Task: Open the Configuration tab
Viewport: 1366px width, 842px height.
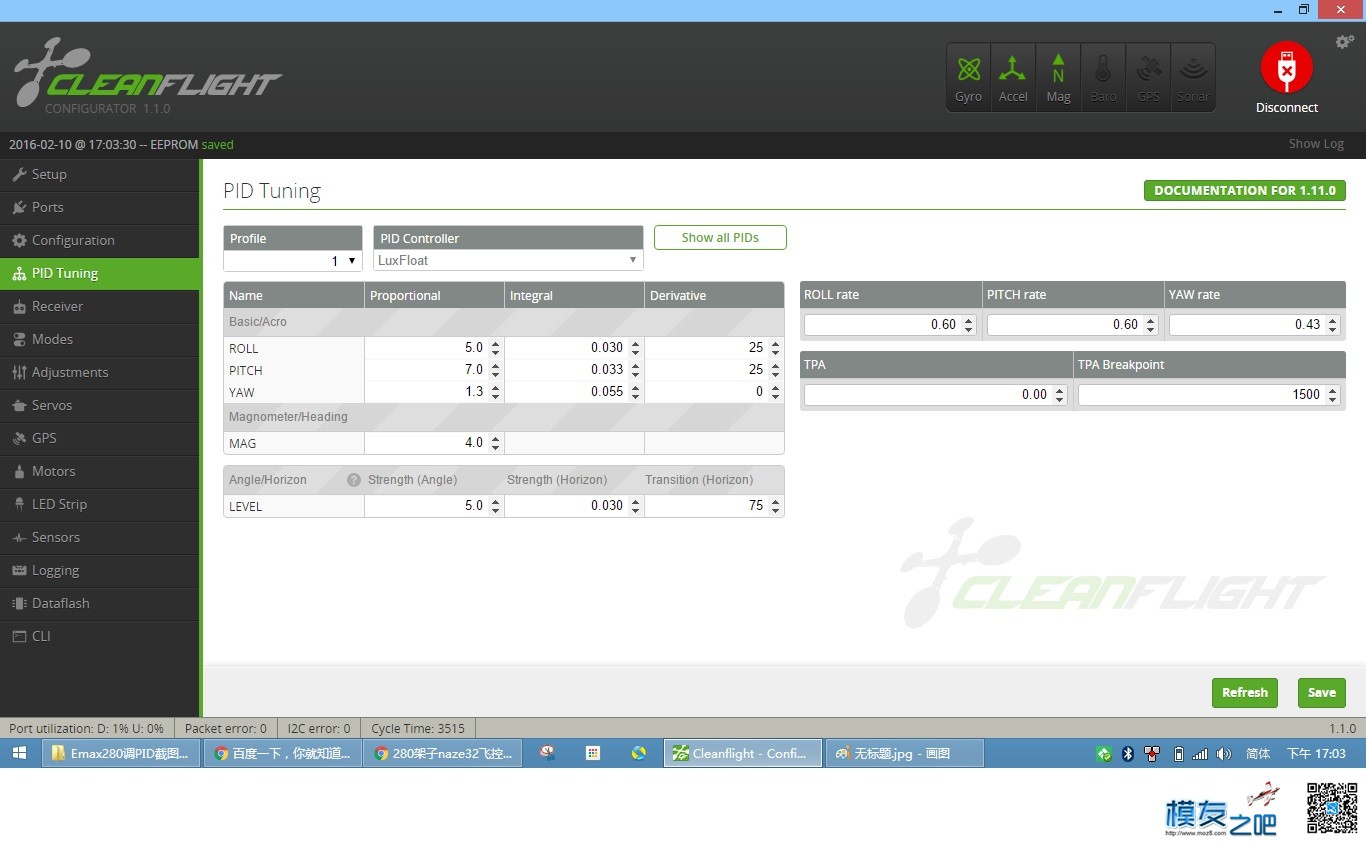Action: (100, 240)
